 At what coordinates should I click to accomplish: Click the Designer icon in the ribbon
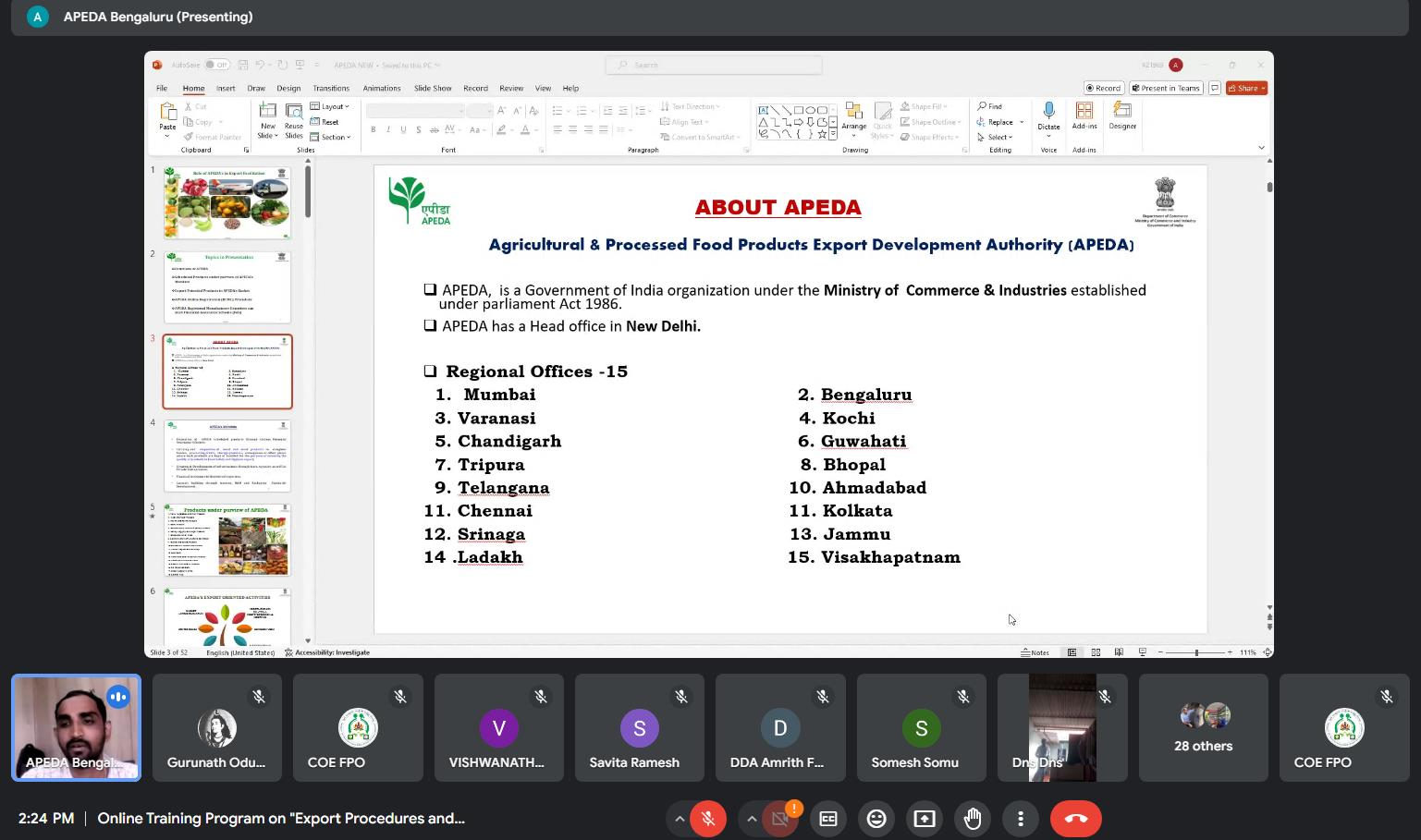pyautogui.click(x=1122, y=116)
